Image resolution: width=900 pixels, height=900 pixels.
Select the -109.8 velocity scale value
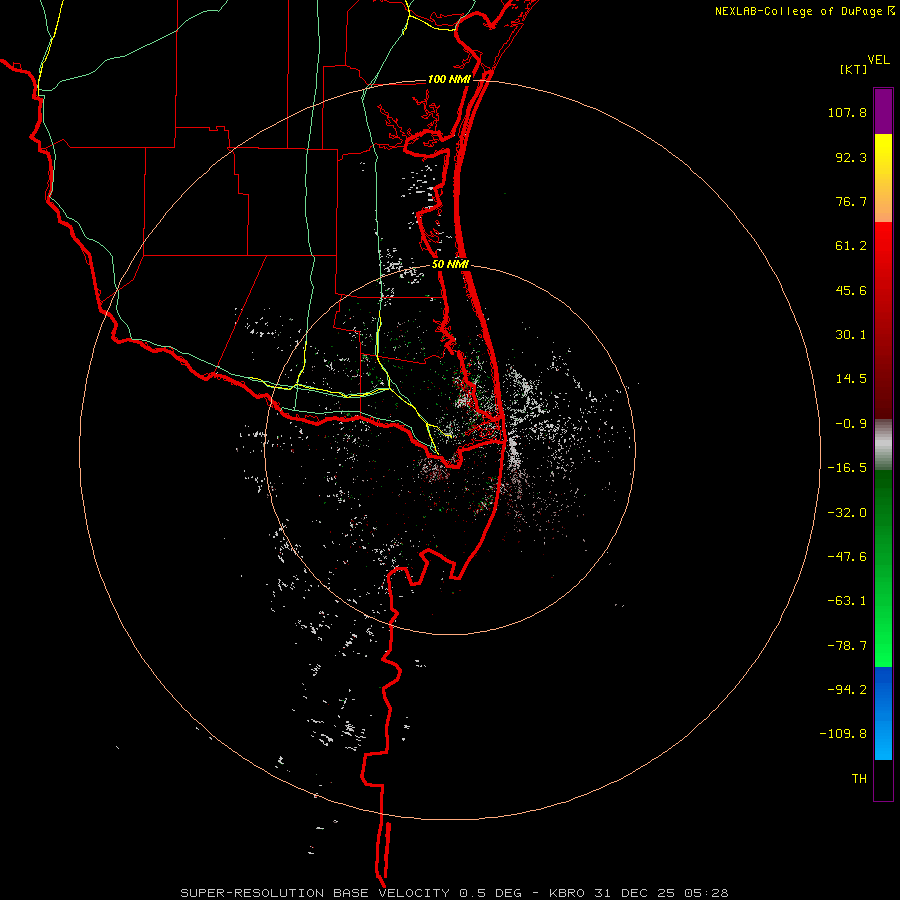pos(843,734)
